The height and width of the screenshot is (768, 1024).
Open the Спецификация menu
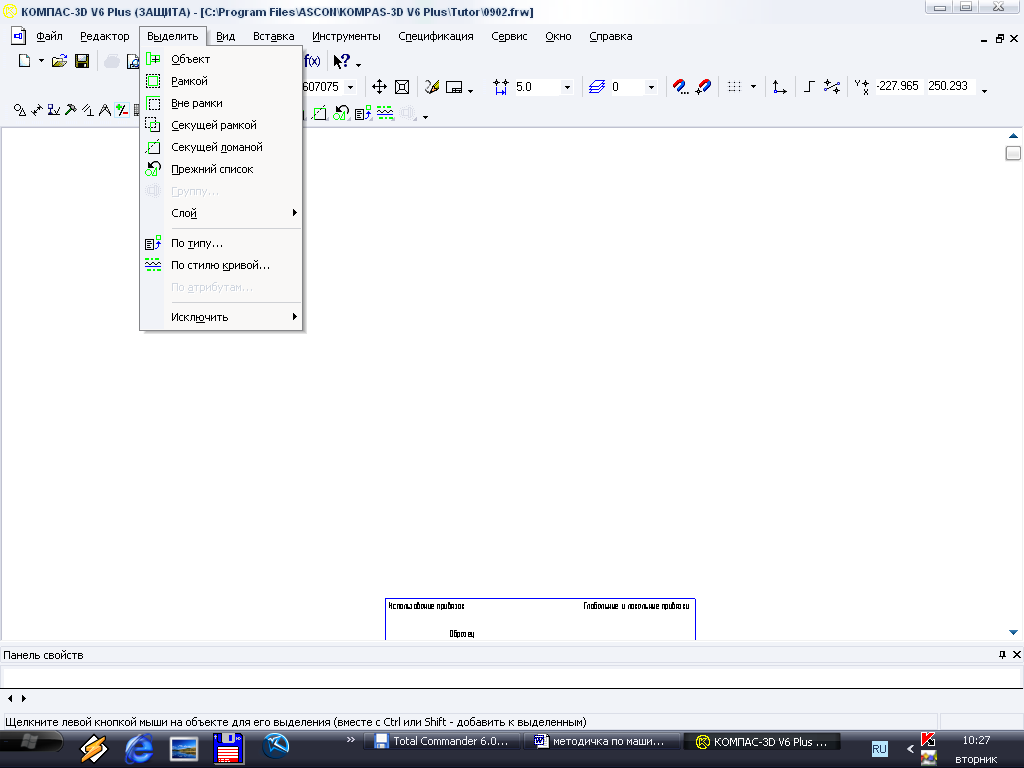click(436, 37)
